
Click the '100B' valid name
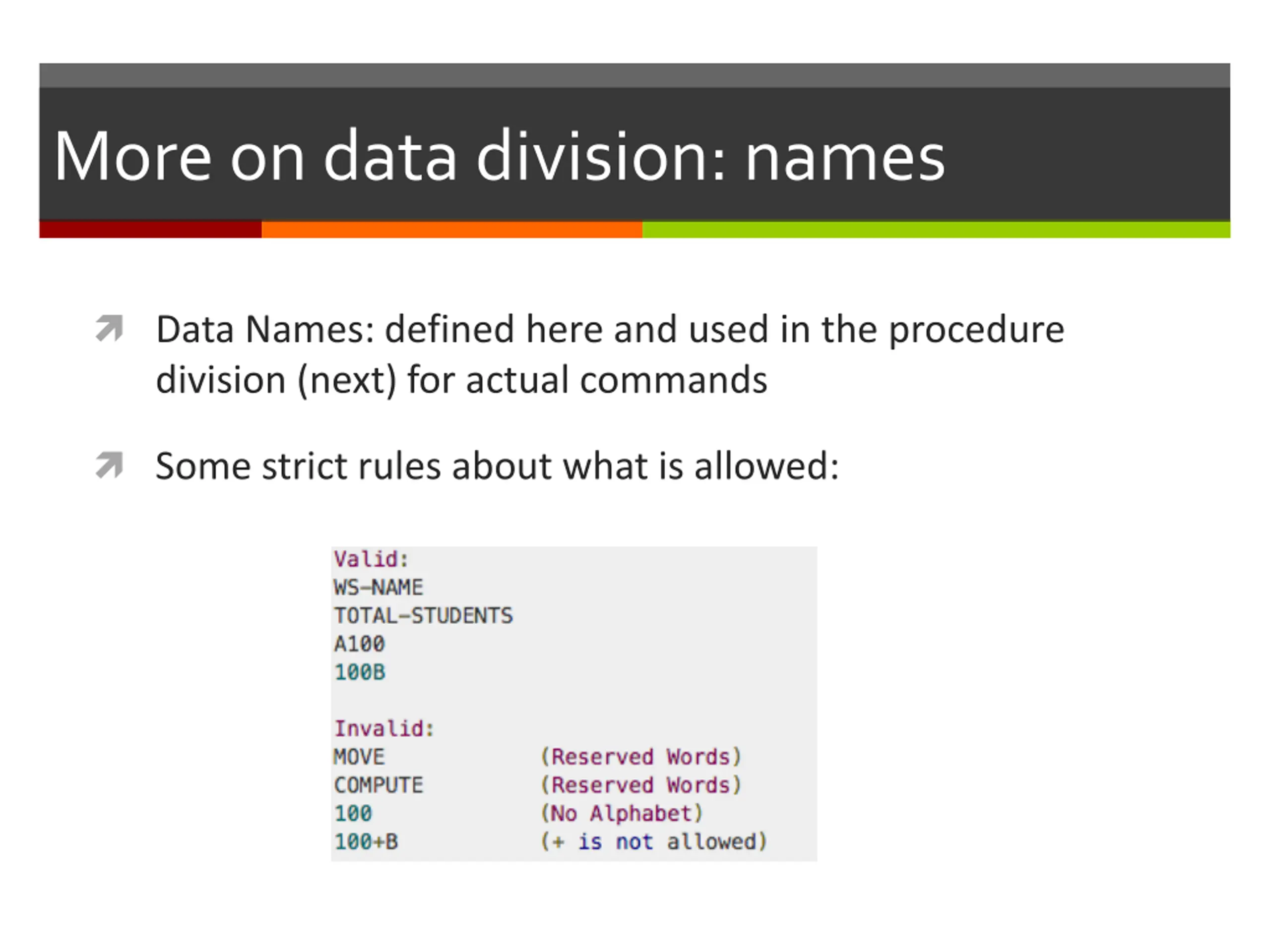[359, 672]
